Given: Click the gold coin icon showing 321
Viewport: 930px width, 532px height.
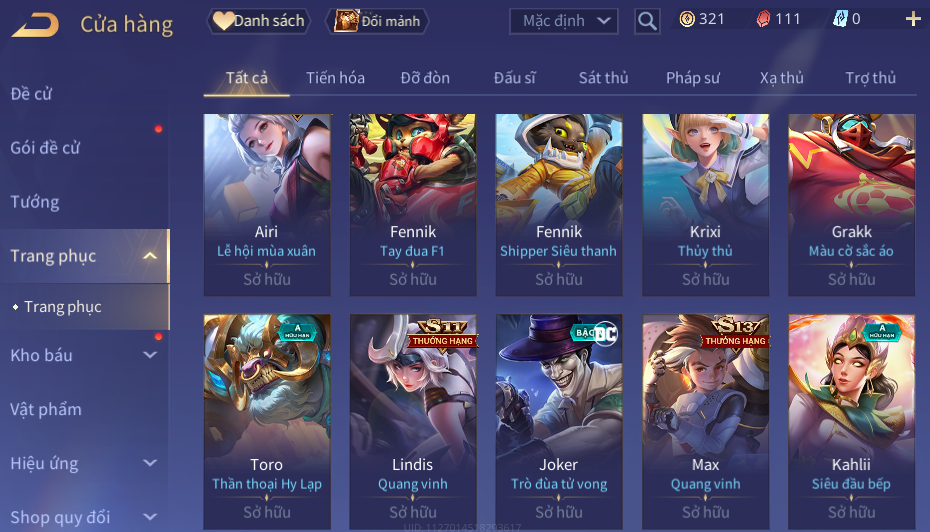Looking at the screenshot, I should (x=687, y=20).
